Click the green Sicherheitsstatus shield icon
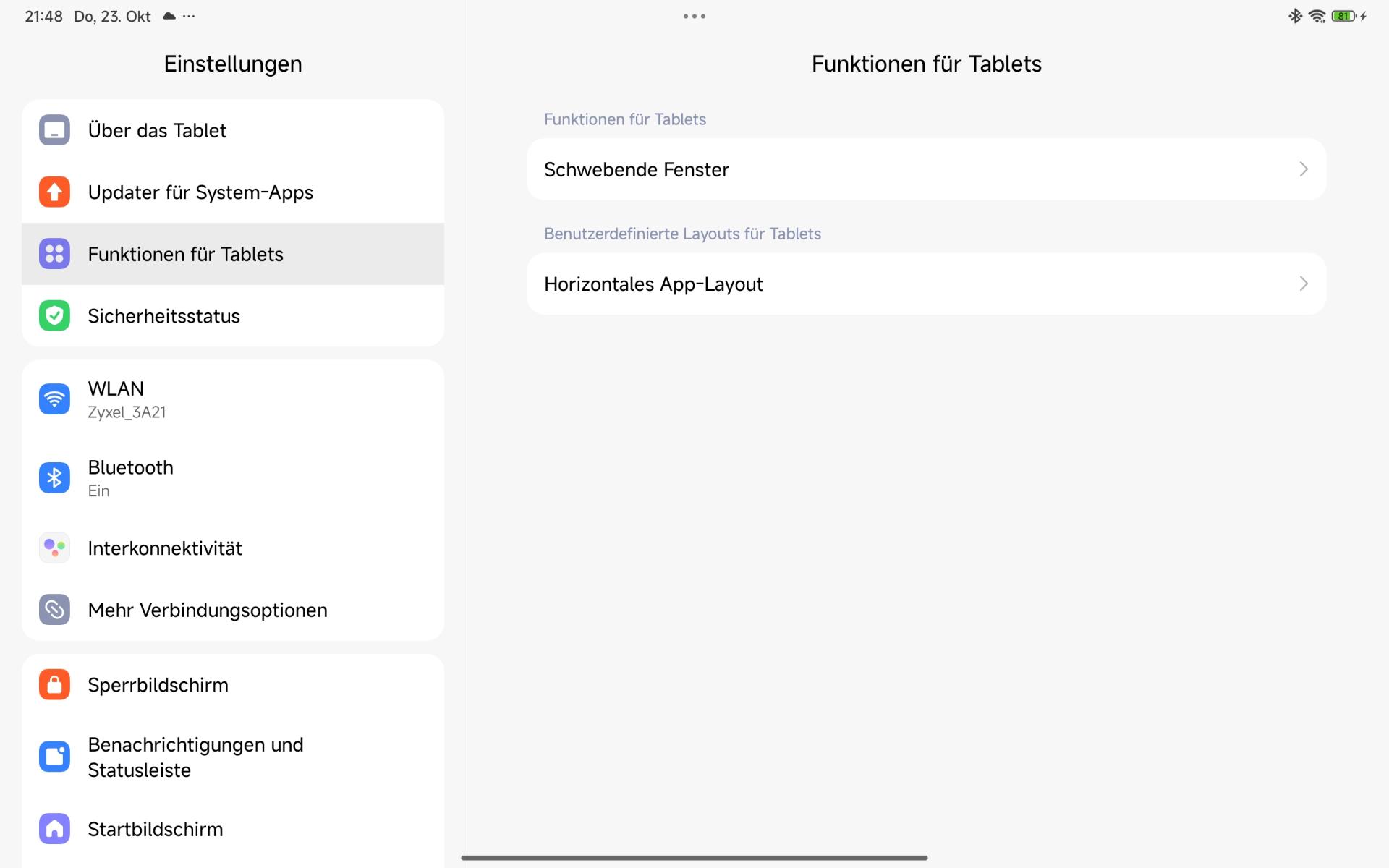Screen dimensions: 1389x868 tap(54, 316)
